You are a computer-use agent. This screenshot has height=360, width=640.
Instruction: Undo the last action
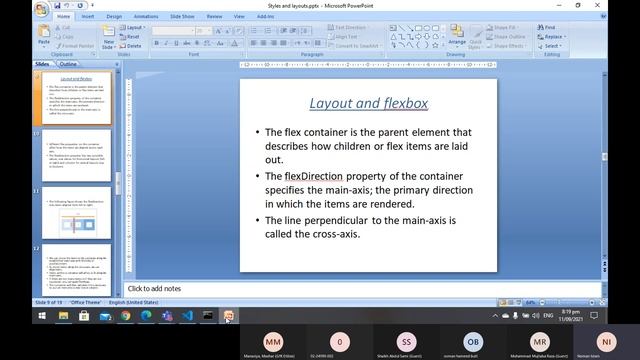tap(67, 6)
